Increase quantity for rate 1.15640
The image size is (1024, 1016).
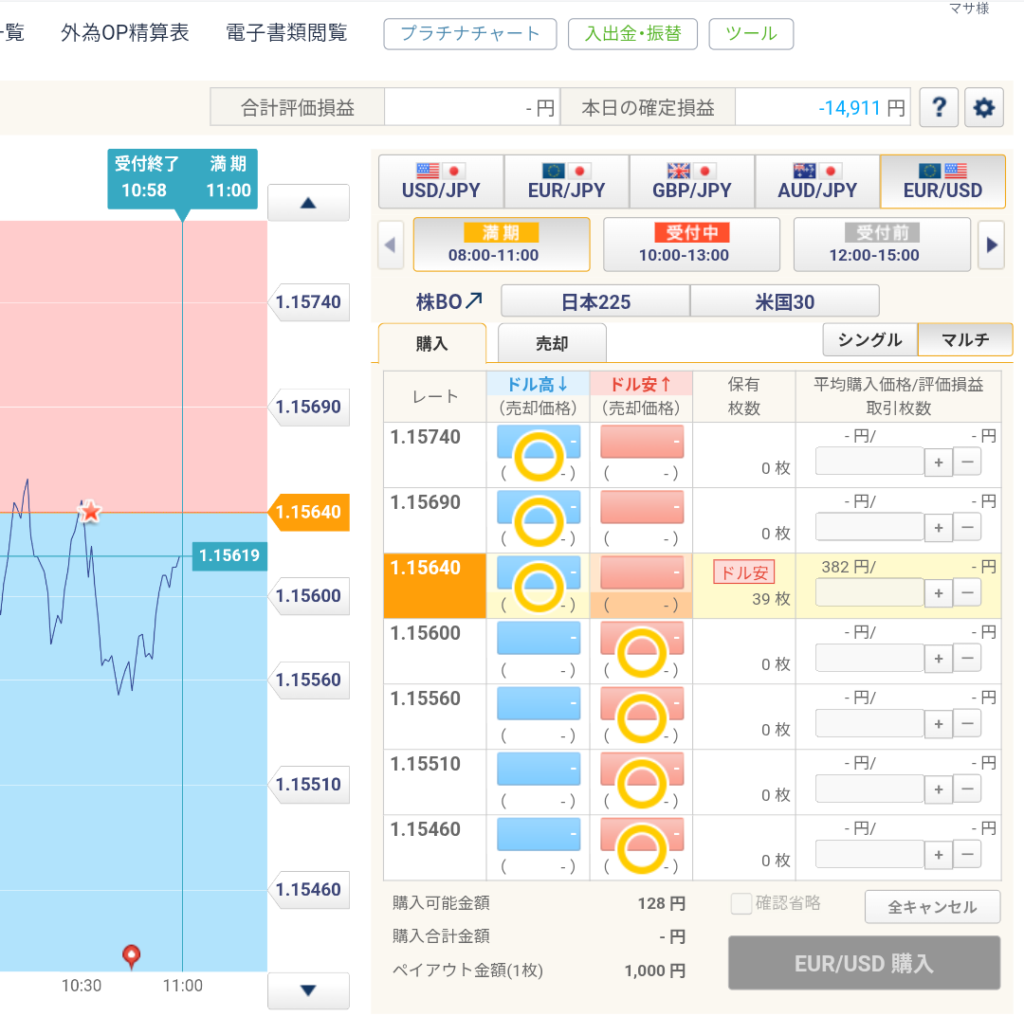tap(938, 592)
